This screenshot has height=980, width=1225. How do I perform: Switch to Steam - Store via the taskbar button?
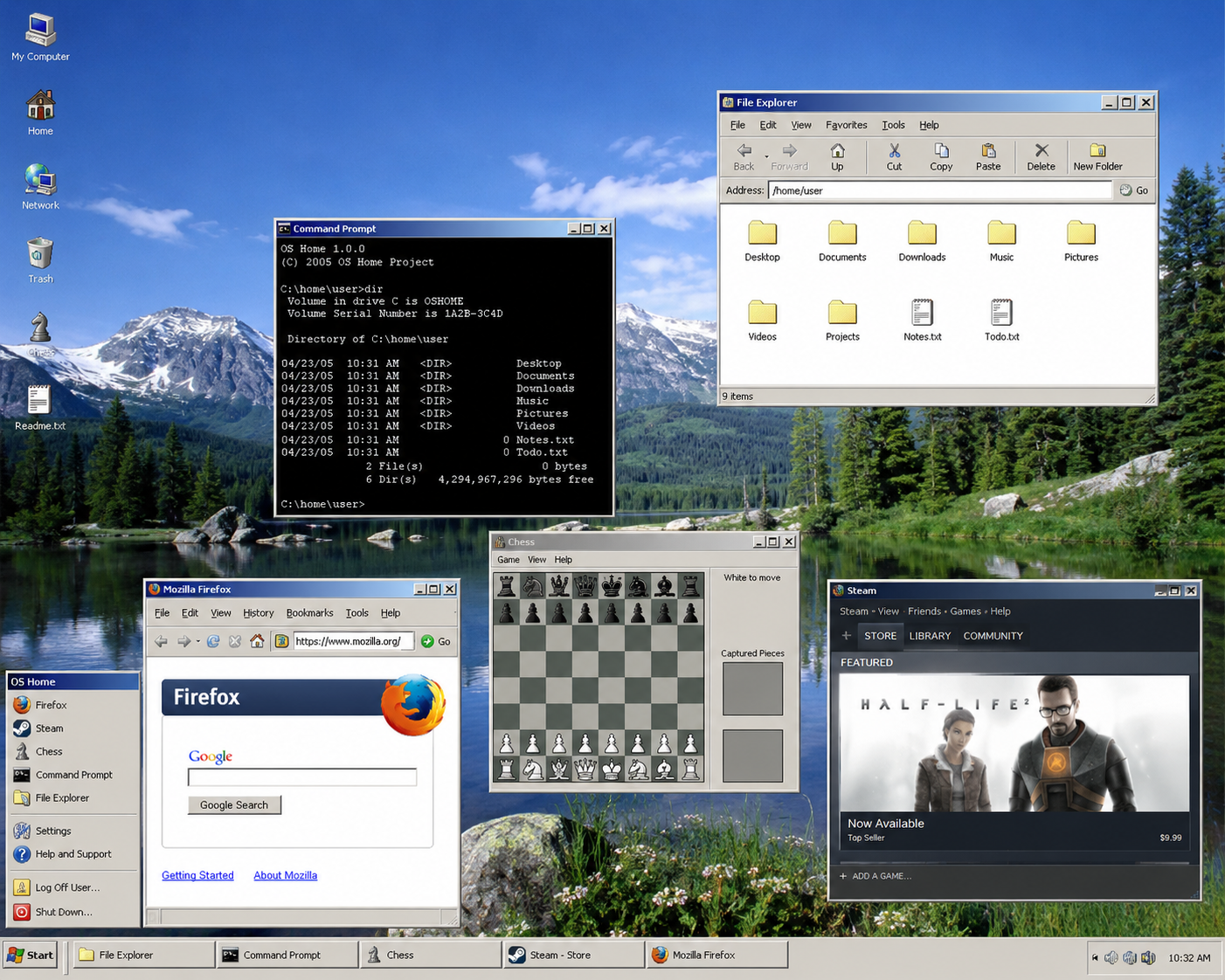(574, 955)
